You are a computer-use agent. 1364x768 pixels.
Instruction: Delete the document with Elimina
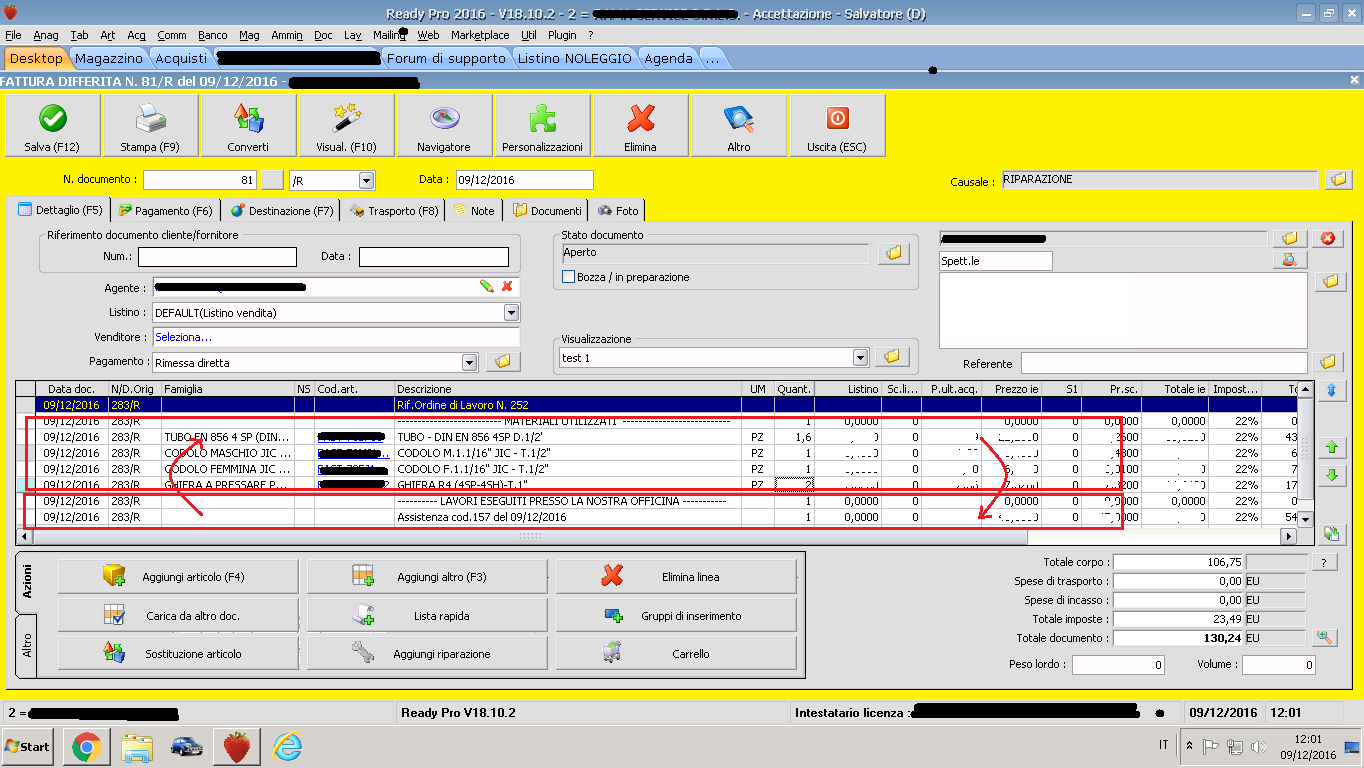click(x=640, y=126)
